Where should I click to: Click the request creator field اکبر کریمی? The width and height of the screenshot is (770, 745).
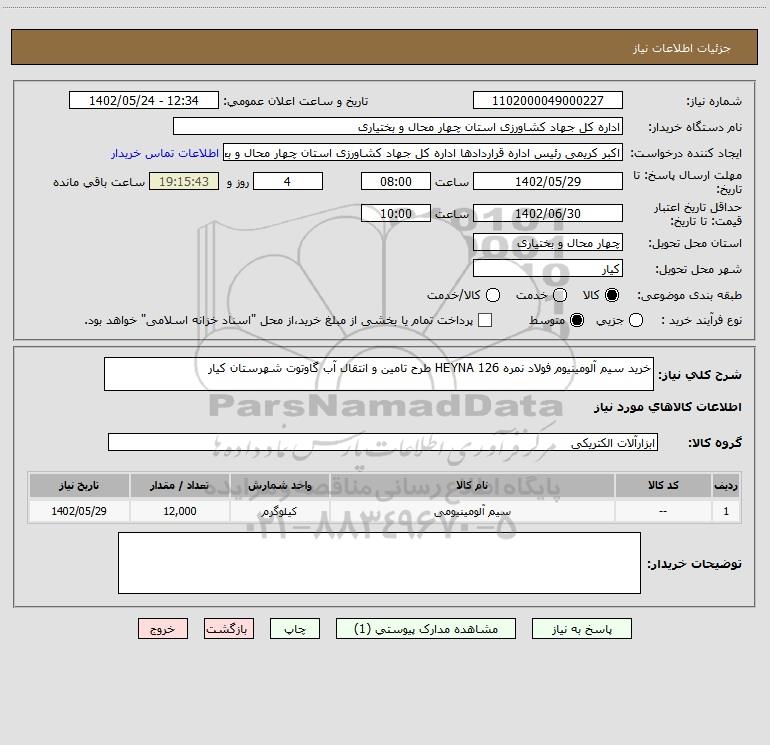423,153
